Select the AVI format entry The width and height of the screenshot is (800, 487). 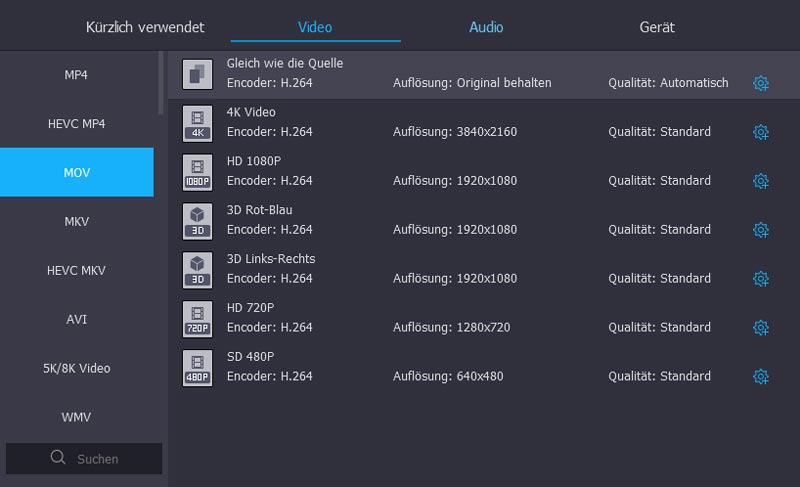click(77, 320)
